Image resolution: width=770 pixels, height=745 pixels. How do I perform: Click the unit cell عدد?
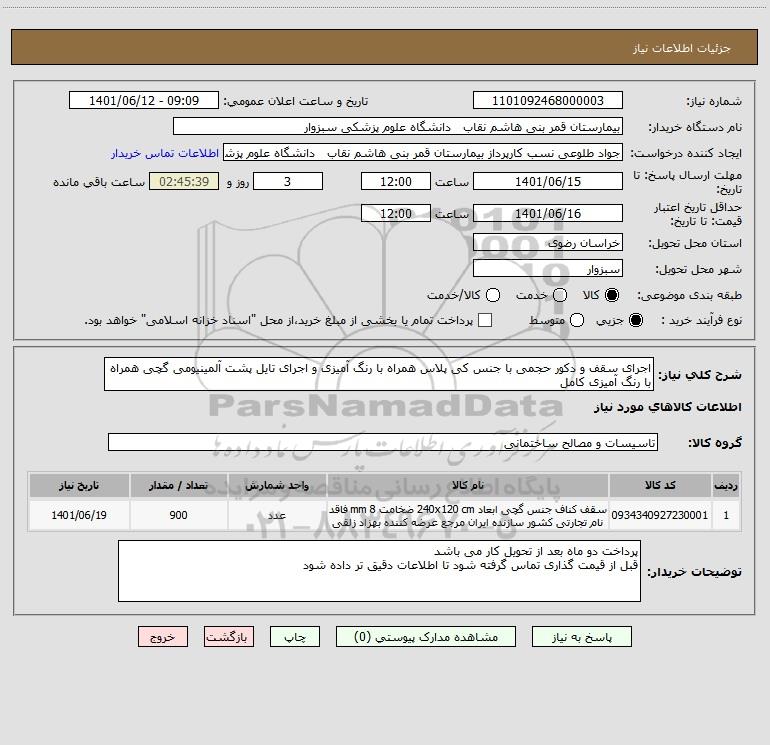(277, 515)
